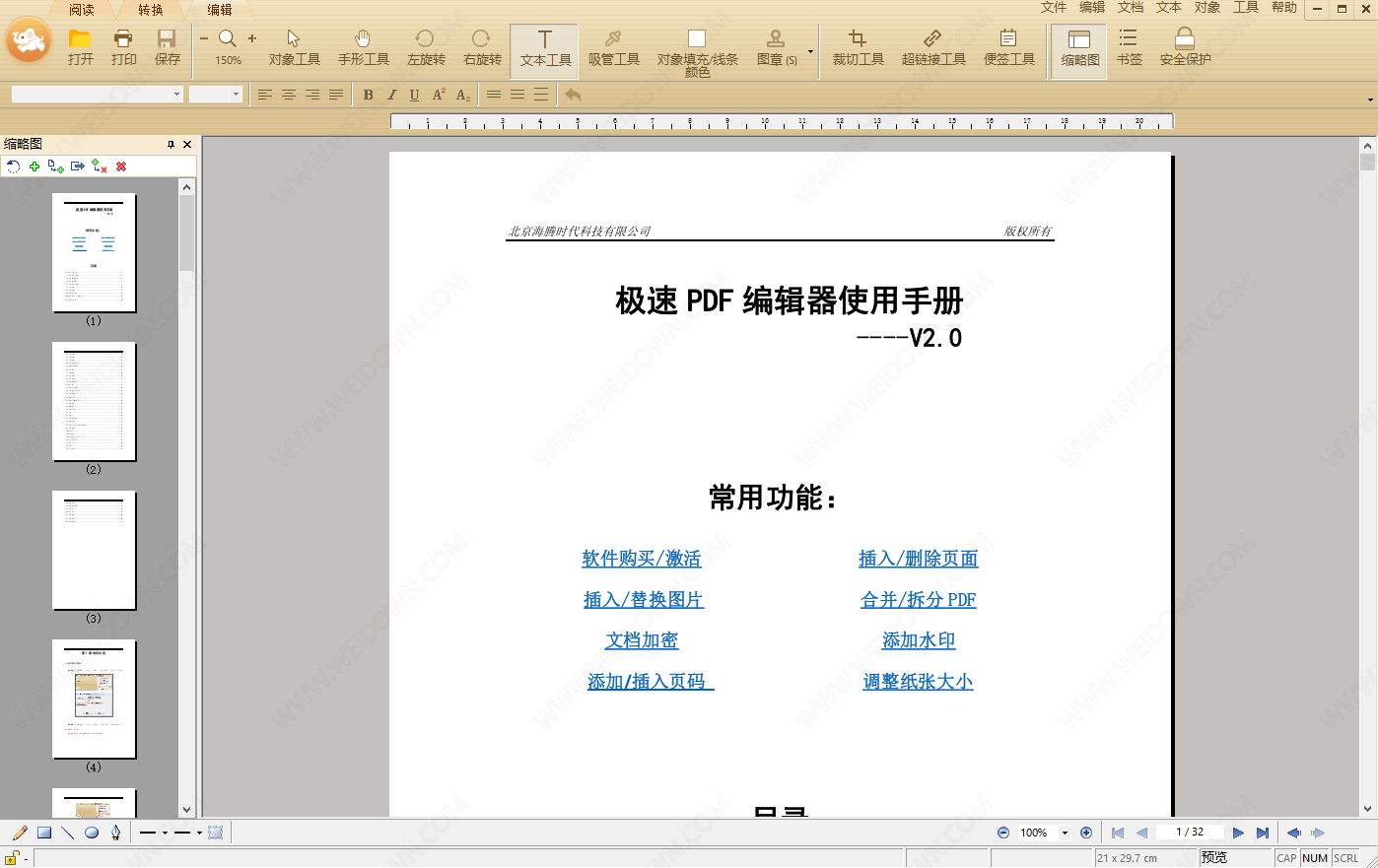Open the 软件购买/激活 link

[641, 559]
